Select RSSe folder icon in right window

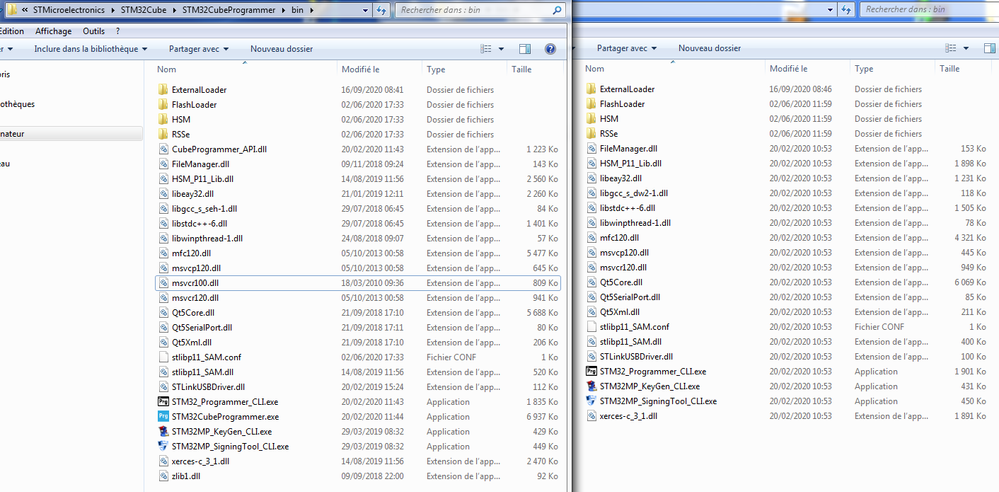click(591, 134)
